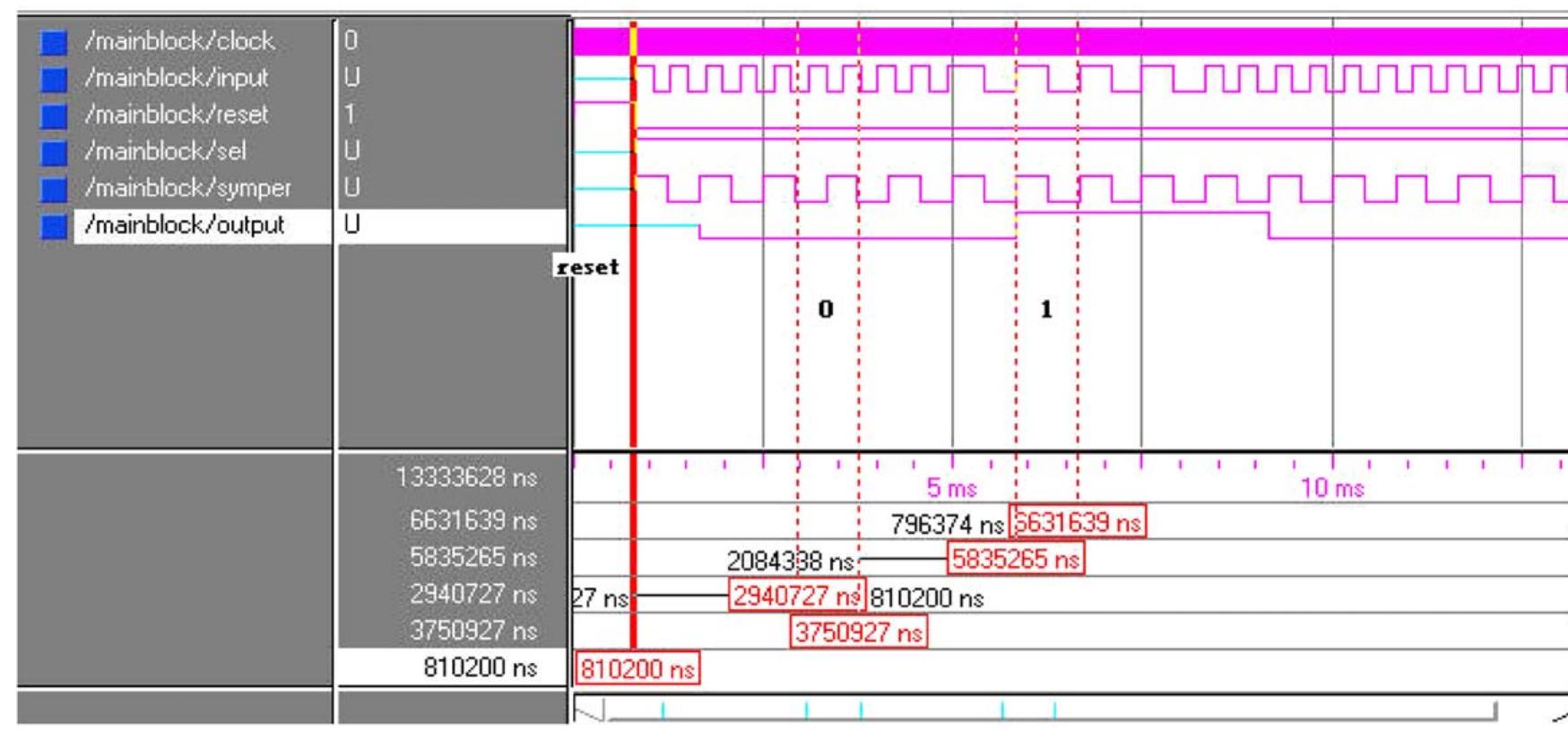Select the 2940727 ns cursor flag
Screen dimensions: 1568x732
797,596
